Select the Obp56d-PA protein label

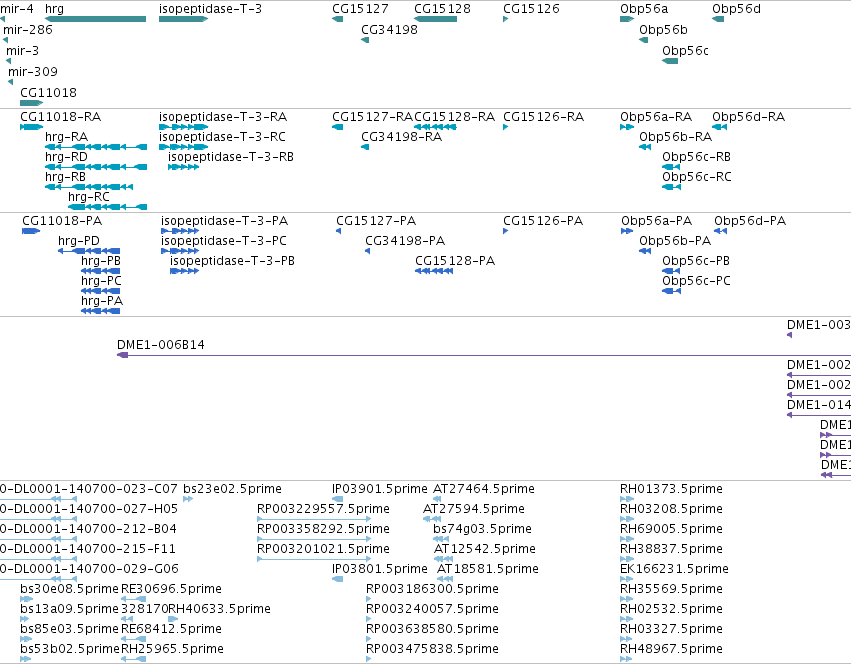[x=750, y=220]
